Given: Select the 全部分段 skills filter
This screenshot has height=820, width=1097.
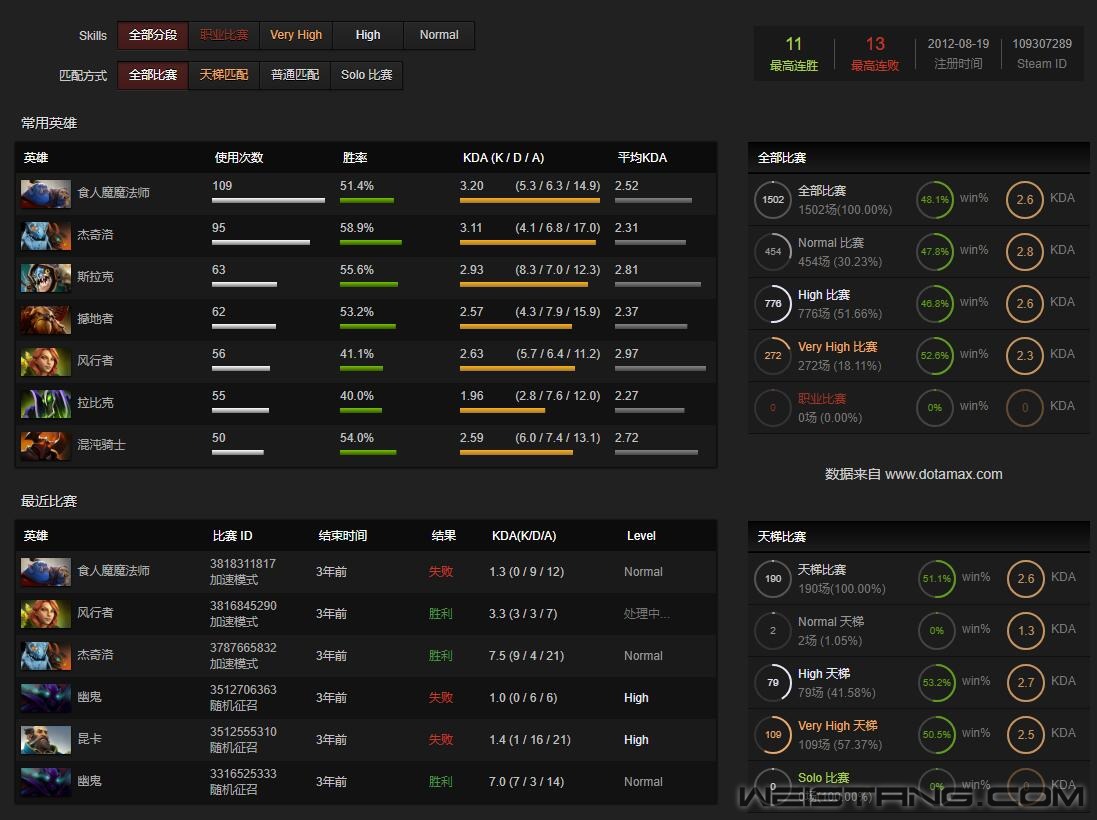Looking at the screenshot, I should click(153, 35).
